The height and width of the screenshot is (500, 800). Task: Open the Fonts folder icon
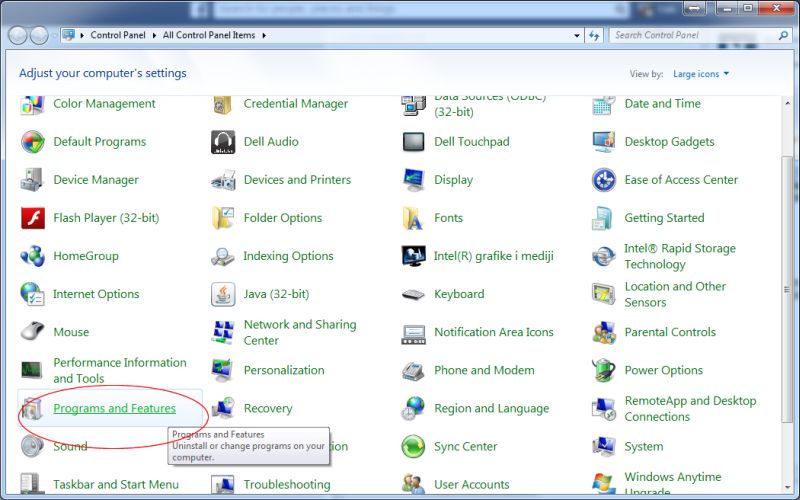[413, 218]
